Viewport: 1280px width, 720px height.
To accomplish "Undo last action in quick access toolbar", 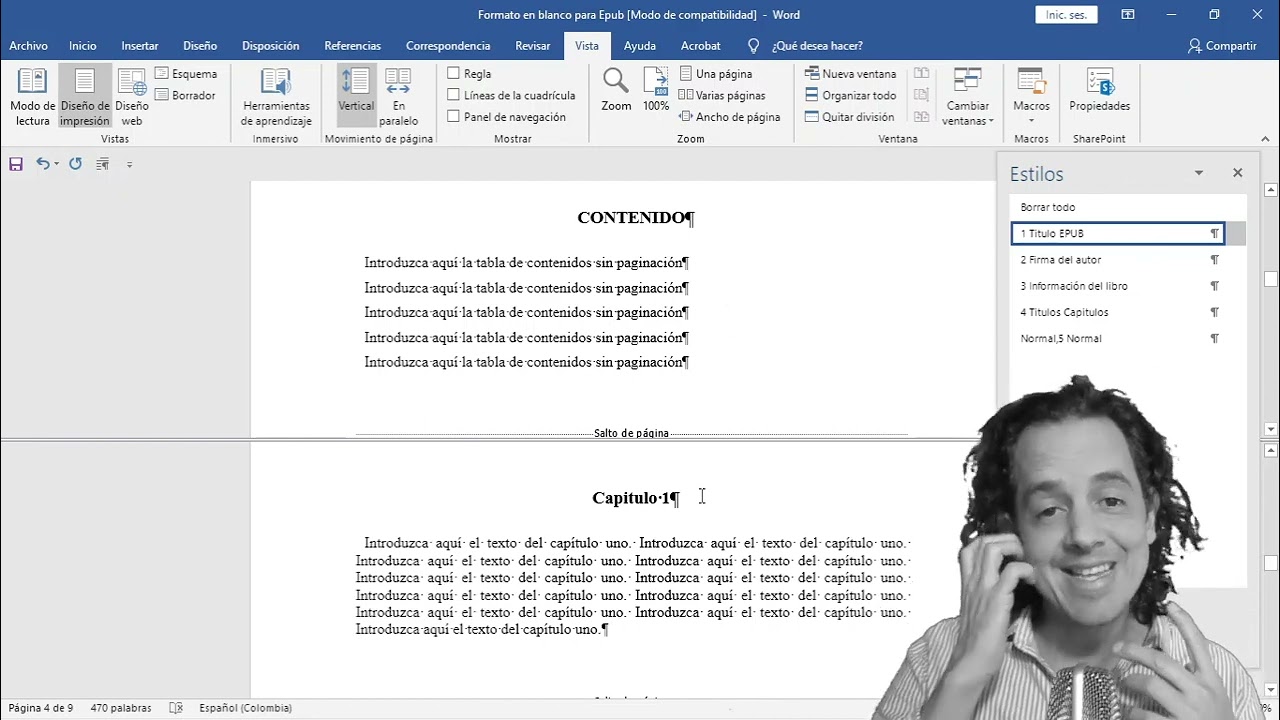I will pos(42,164).
